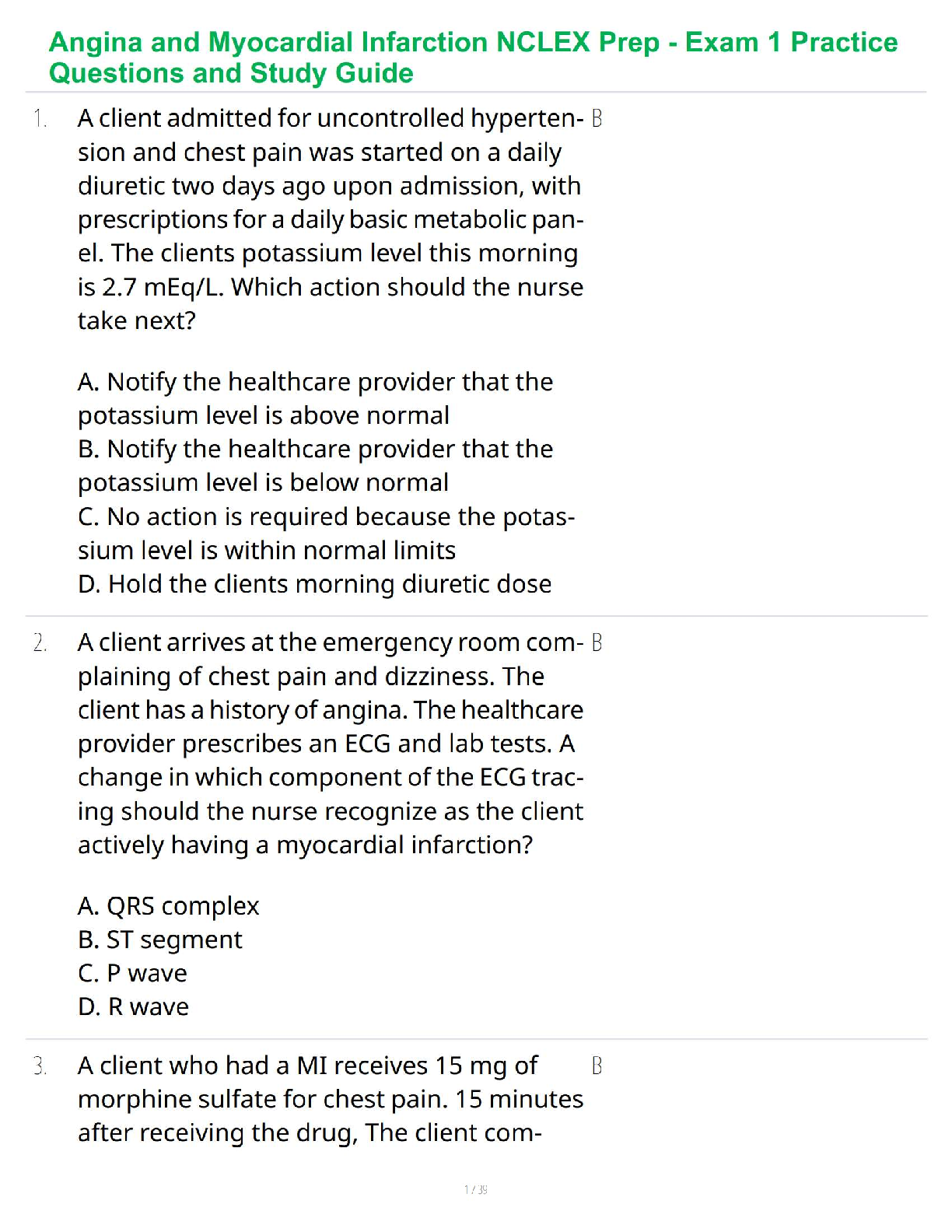The width and height of the screenshot is (952, 1232).
Task: Click the answer letter B beside question 2
Action: [x=597, y=643]
